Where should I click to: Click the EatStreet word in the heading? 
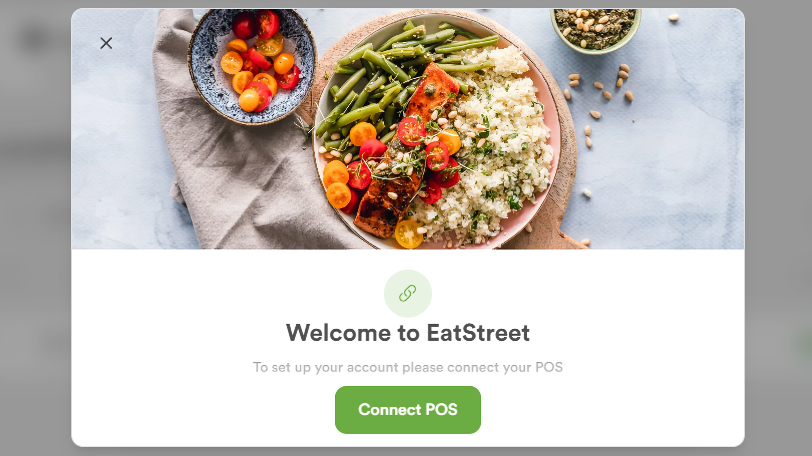(x=478, y=333)
